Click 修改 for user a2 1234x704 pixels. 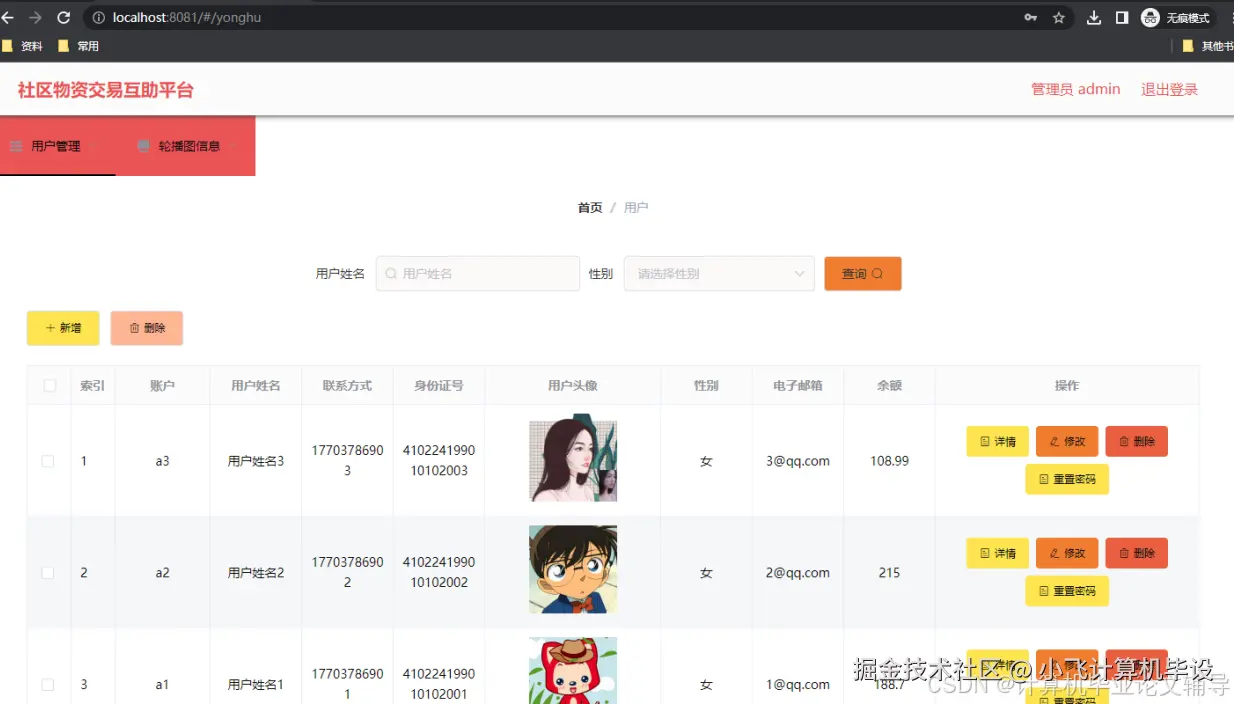coord(1067,553)
